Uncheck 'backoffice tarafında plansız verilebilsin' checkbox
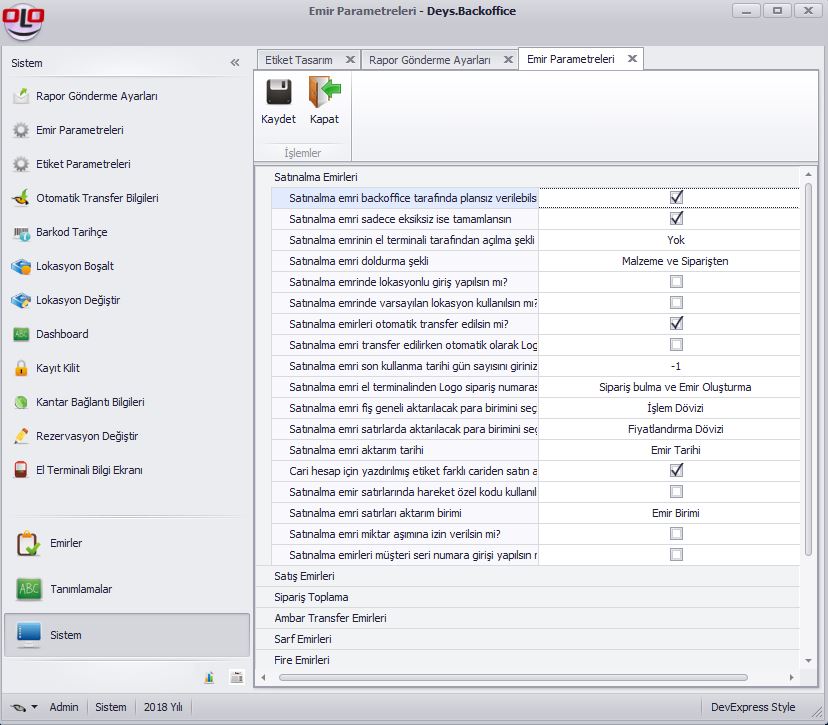Image resolution: width=828 pixels, height=725 pixels. 676,197
